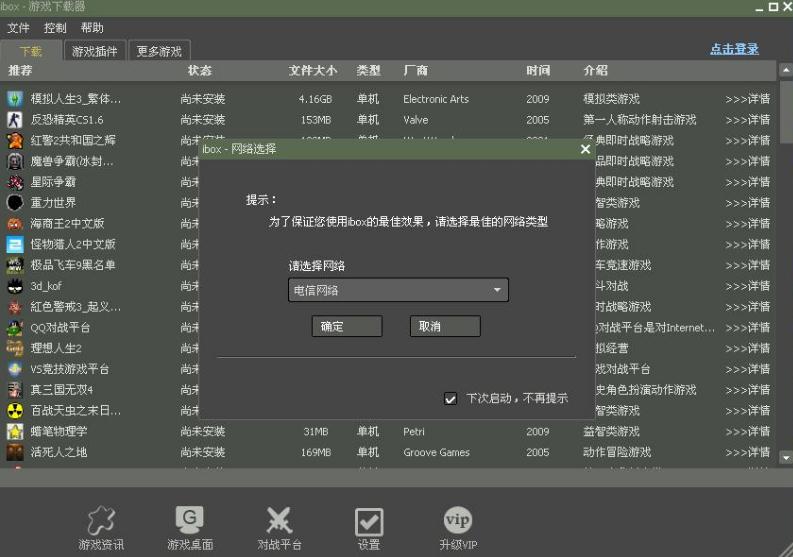793x557 pixels.
Task: Open the 游戏桌面 icon
Action: 190,520
